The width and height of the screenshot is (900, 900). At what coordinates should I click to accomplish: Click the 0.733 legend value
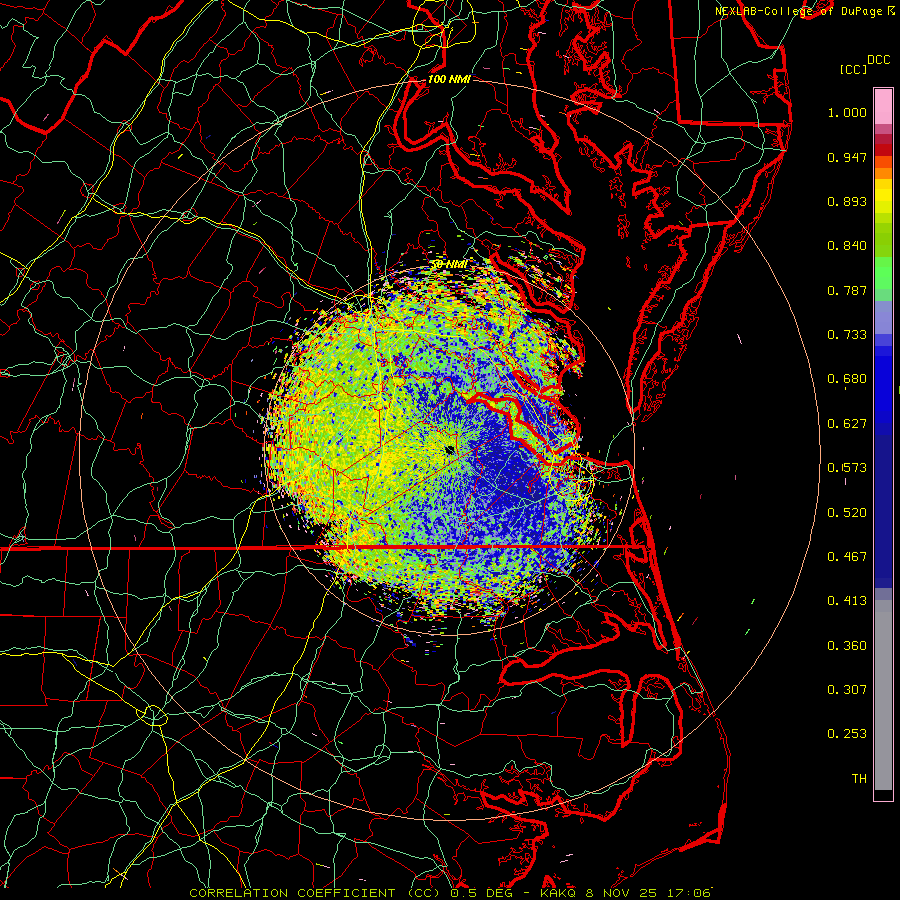[x=847, y=335]
